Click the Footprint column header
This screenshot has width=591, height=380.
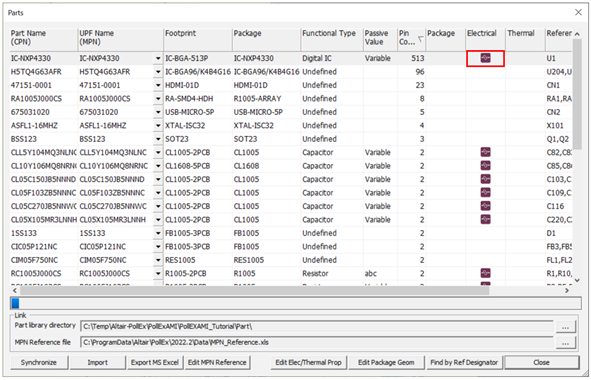click(198, 38)
